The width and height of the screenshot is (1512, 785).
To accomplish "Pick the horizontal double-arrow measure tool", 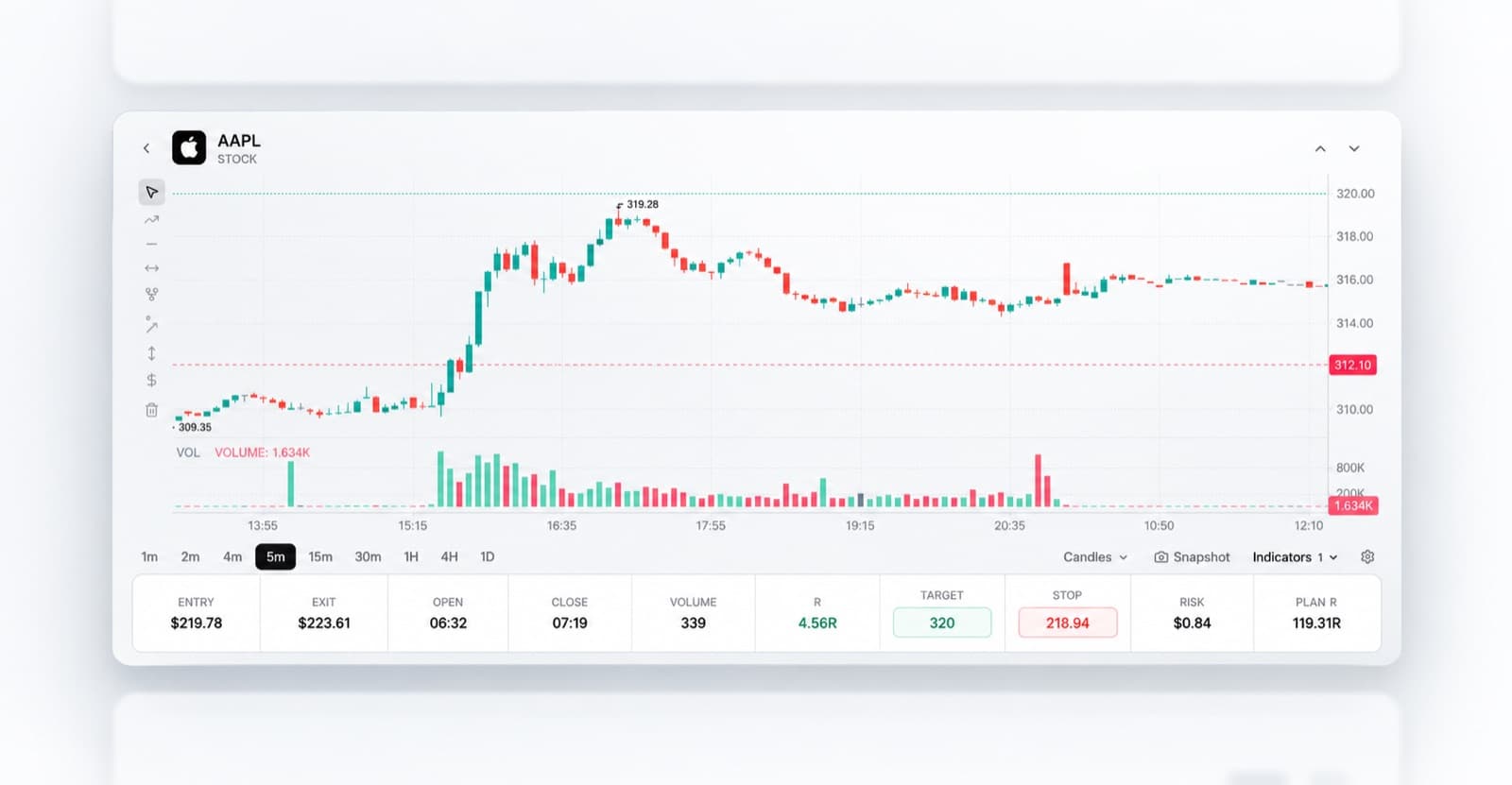I will click(151, 268).
